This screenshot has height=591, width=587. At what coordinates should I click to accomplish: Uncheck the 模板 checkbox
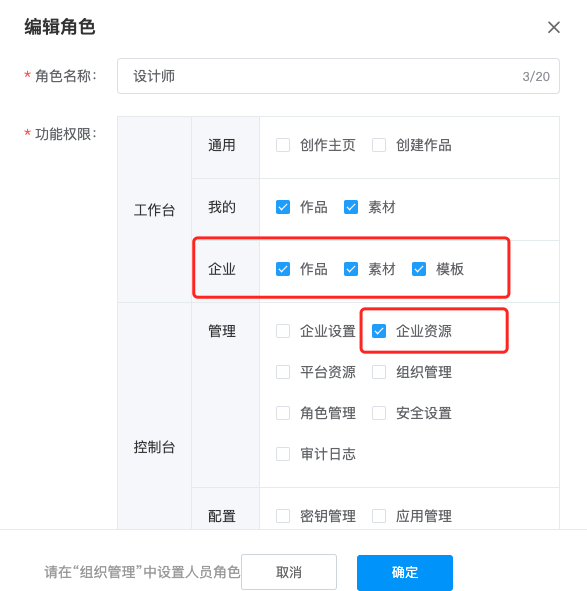[x=419, y=269]
